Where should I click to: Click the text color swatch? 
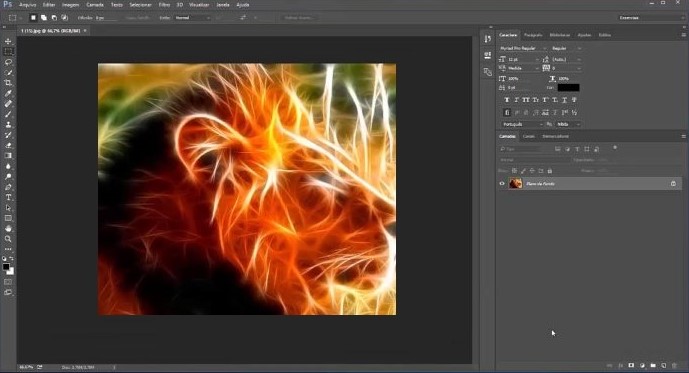point(568,87)
